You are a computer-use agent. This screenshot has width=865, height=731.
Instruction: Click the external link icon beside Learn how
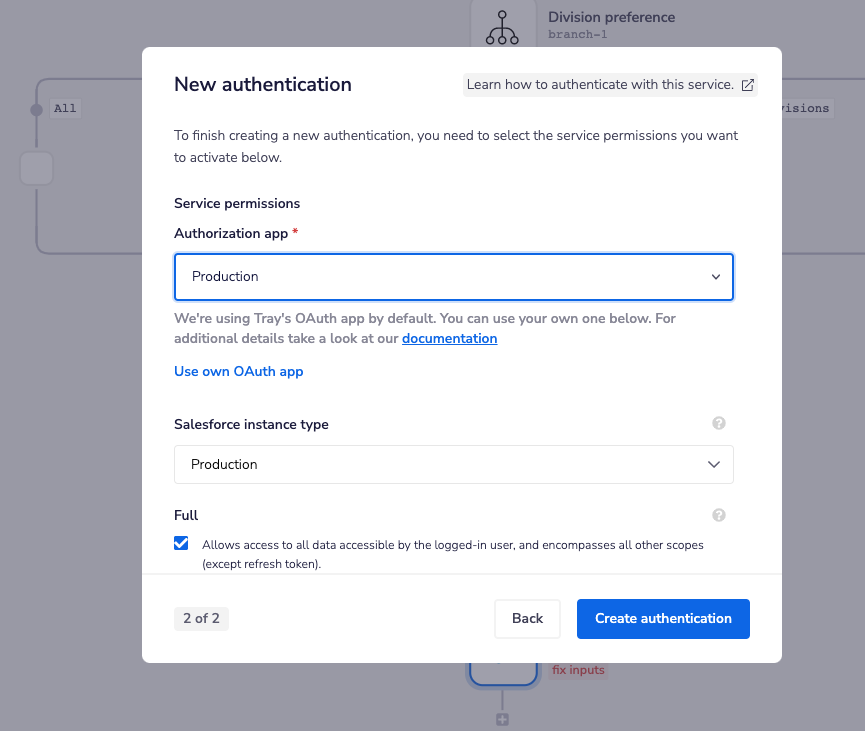(747, 85)
